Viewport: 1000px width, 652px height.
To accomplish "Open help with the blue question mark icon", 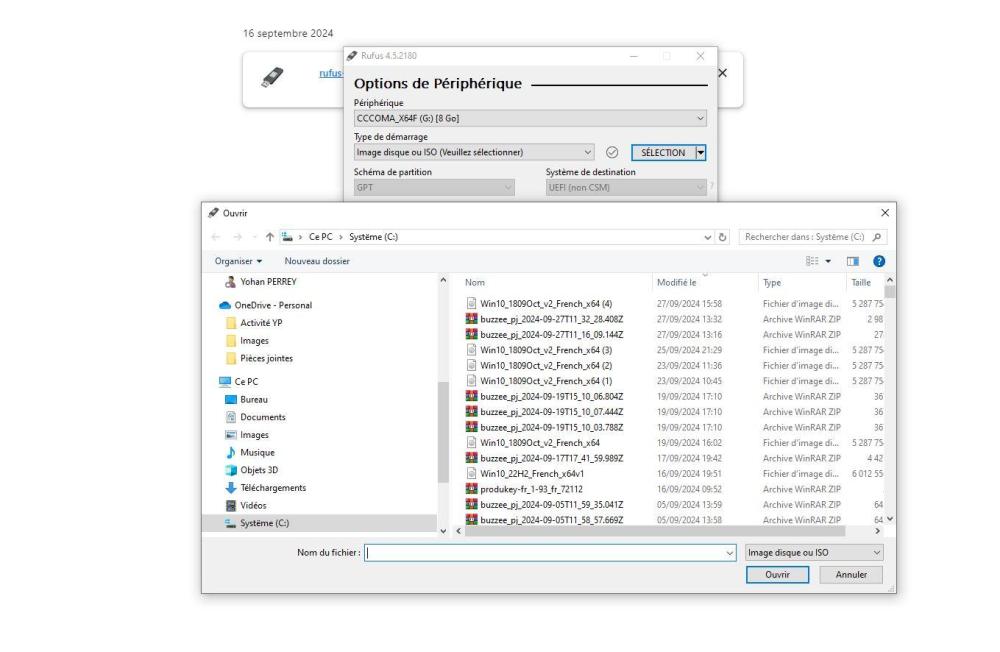I will tap(879, 261).
